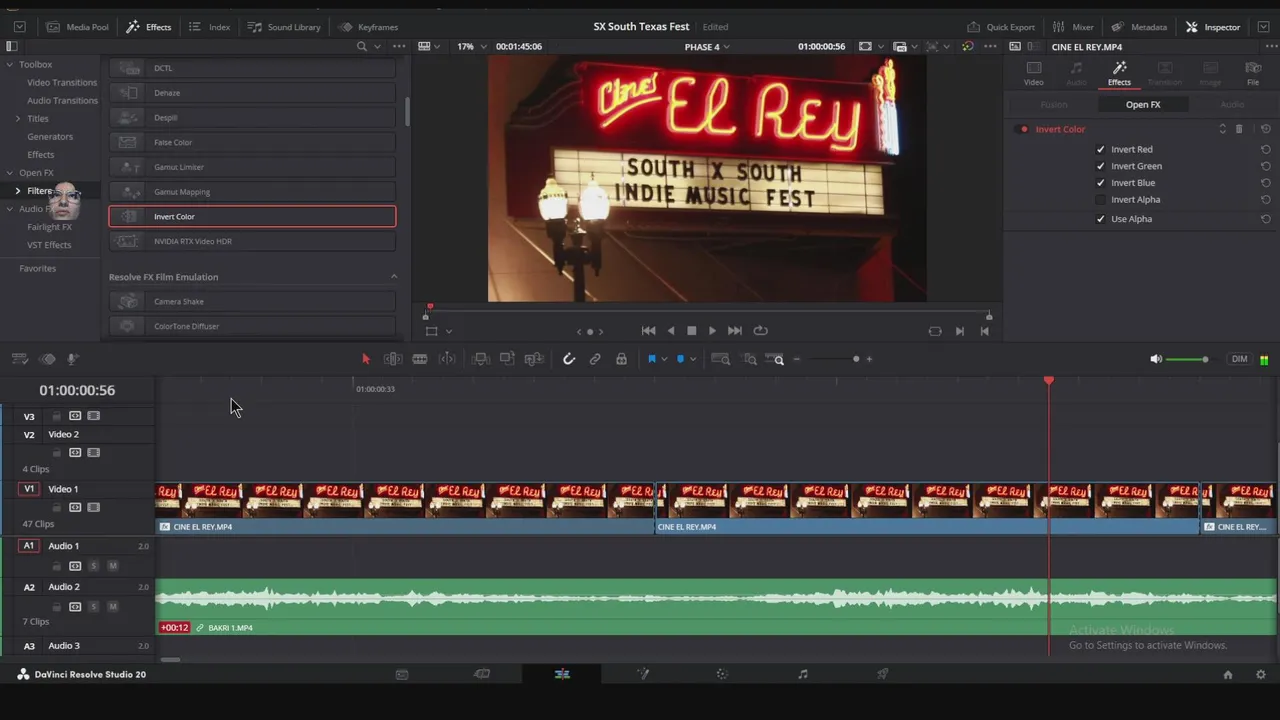Screen dimensions: 1280x720
Task: Add a blue flag to clip
Action: [652, 359]
